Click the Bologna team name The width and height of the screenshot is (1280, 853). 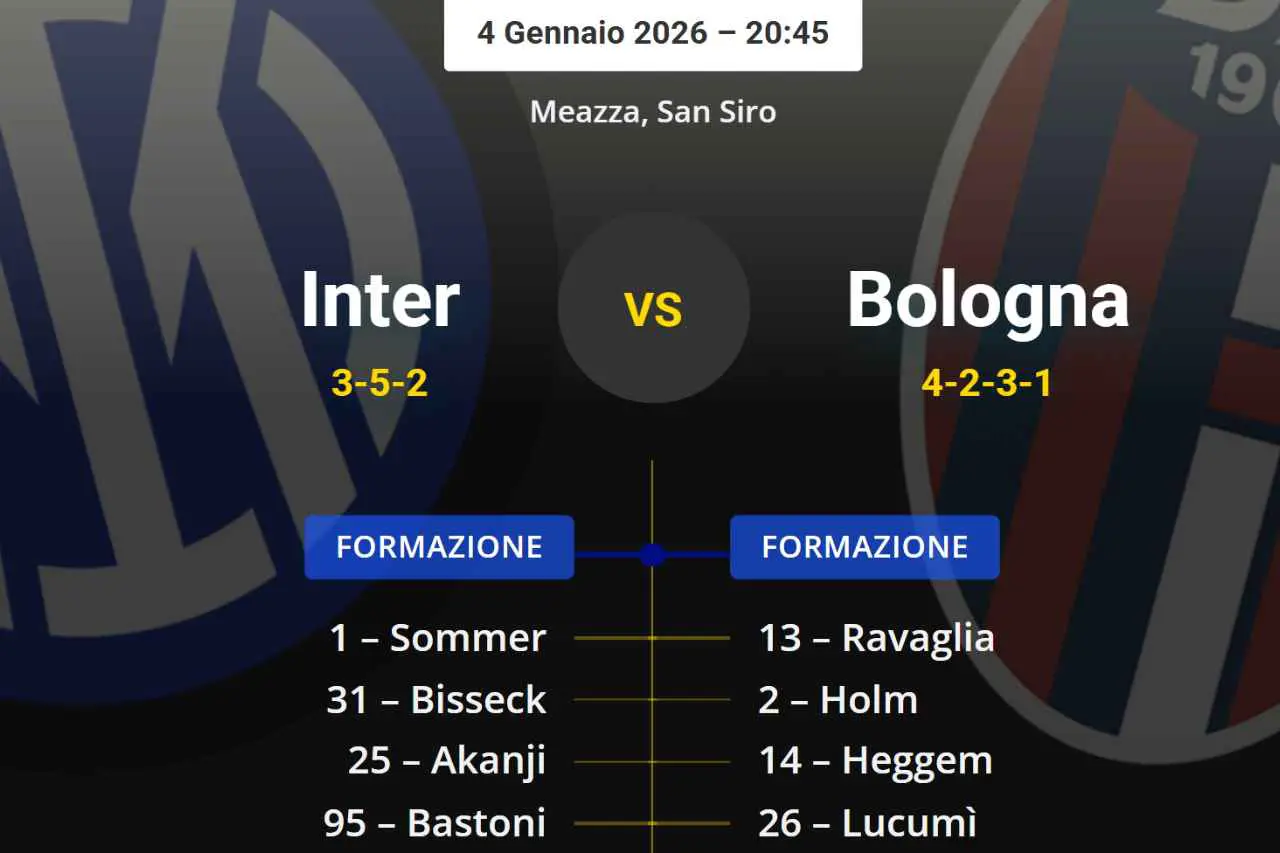point(988,299)
